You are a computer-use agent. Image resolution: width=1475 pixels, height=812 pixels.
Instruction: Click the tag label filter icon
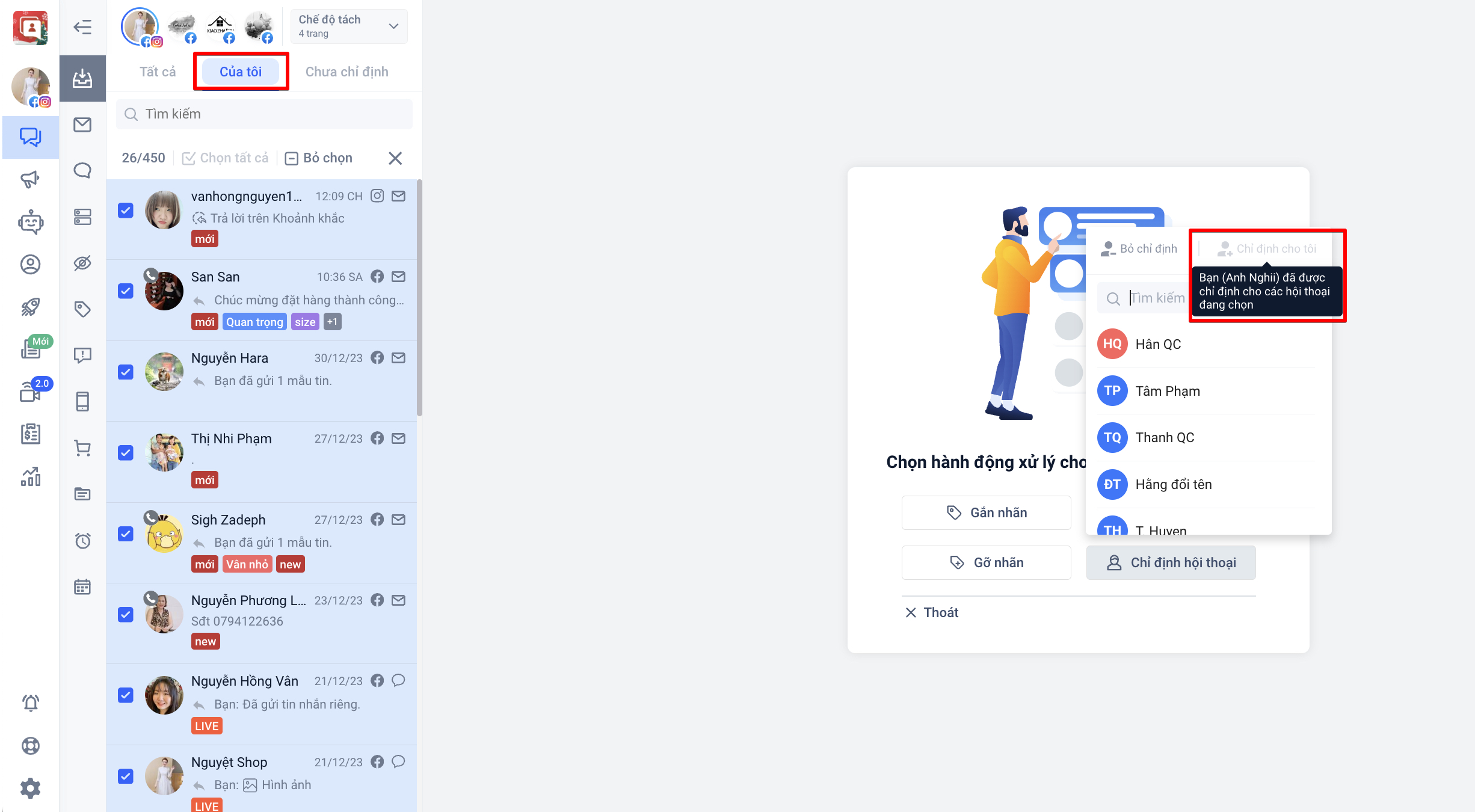[82, 309]
